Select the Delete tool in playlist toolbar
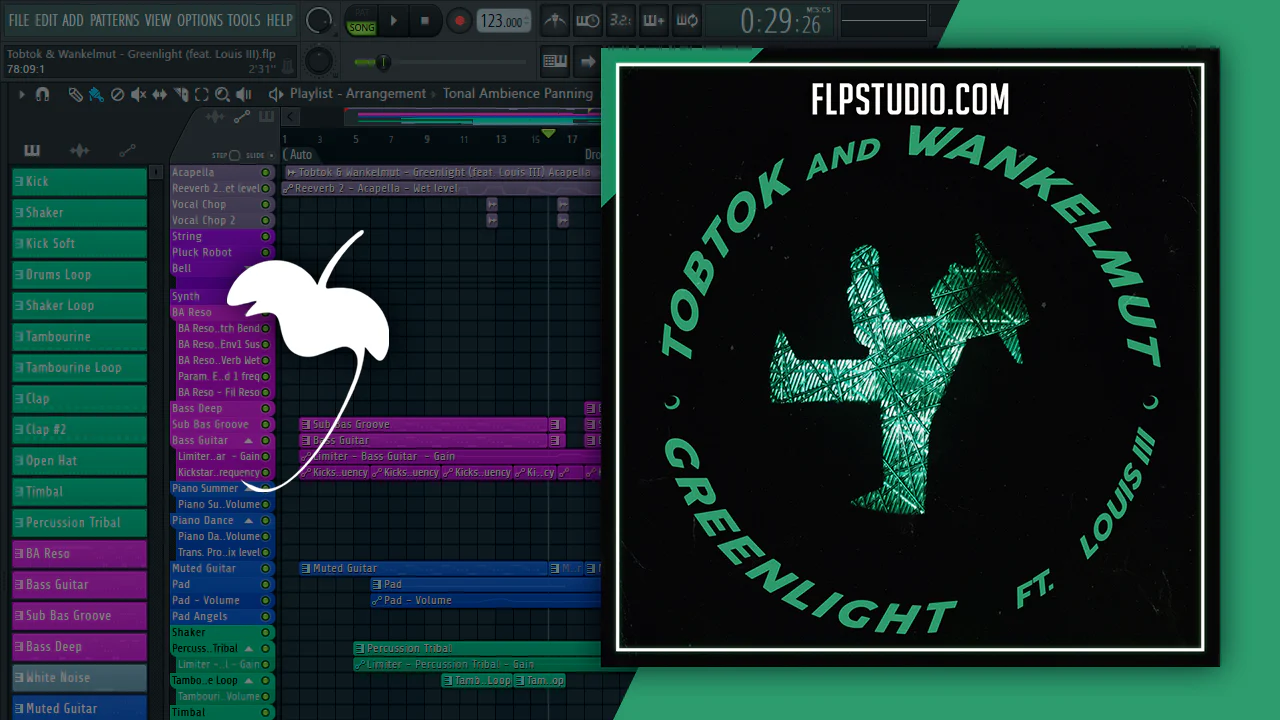1280x720 pixels. click(x=117, y=94)
